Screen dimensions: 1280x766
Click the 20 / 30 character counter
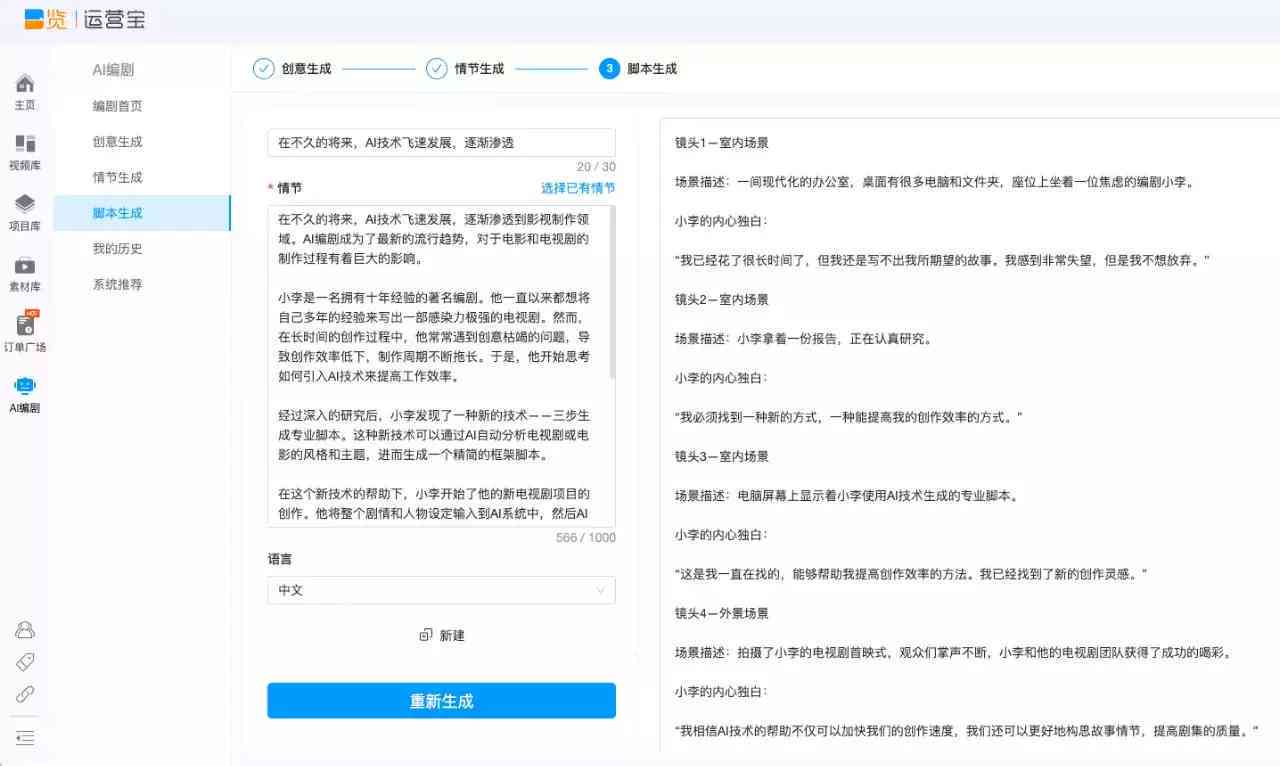click(596, 167)
